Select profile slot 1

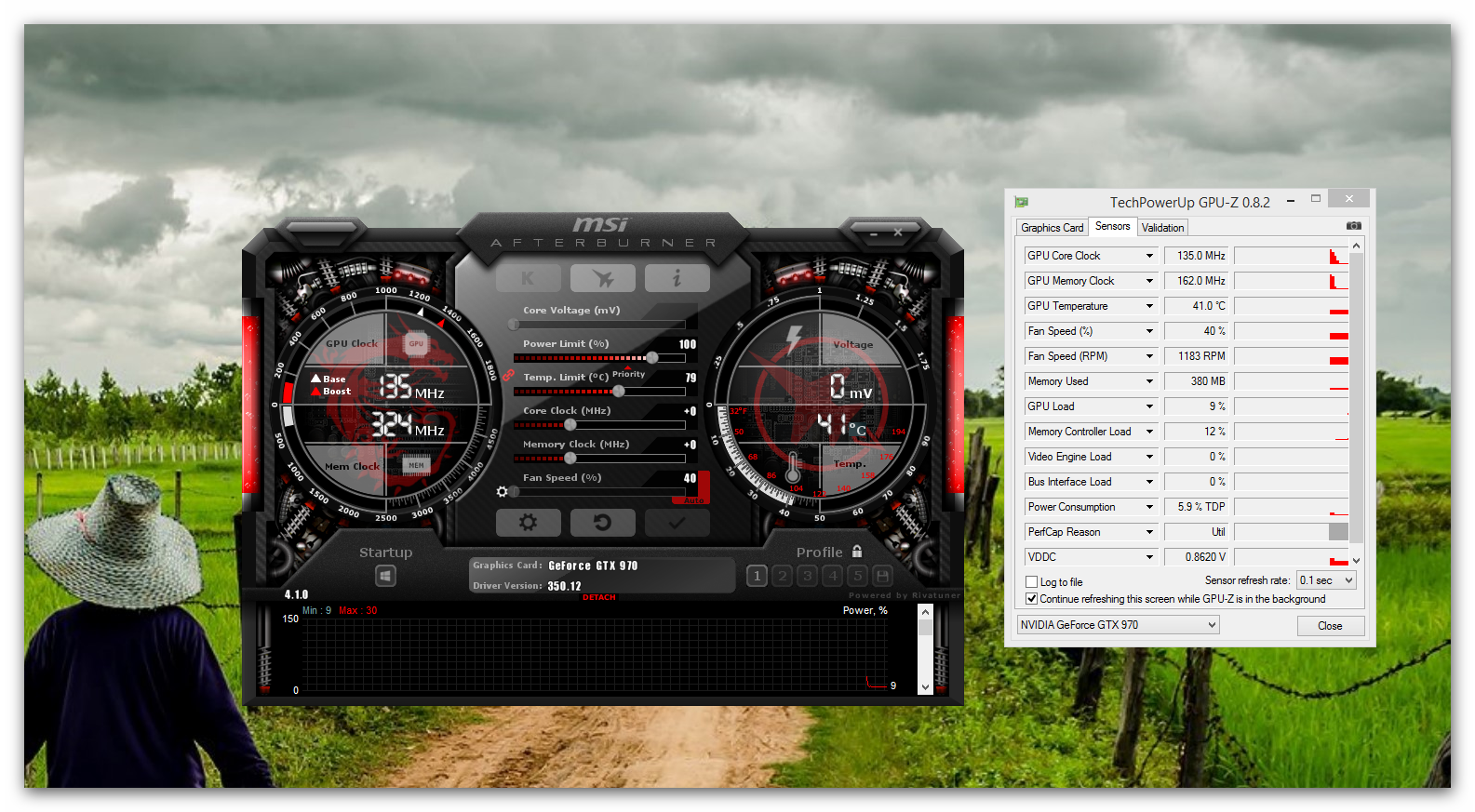(758, 577)
